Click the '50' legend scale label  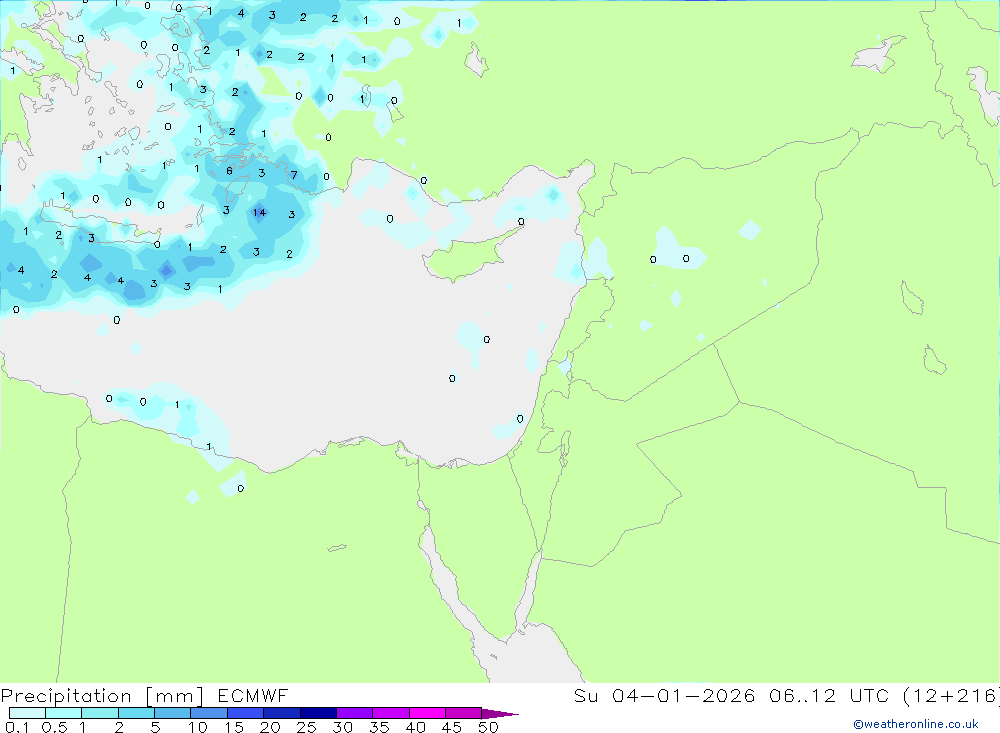pyautogui.click(x=488, y=727)
